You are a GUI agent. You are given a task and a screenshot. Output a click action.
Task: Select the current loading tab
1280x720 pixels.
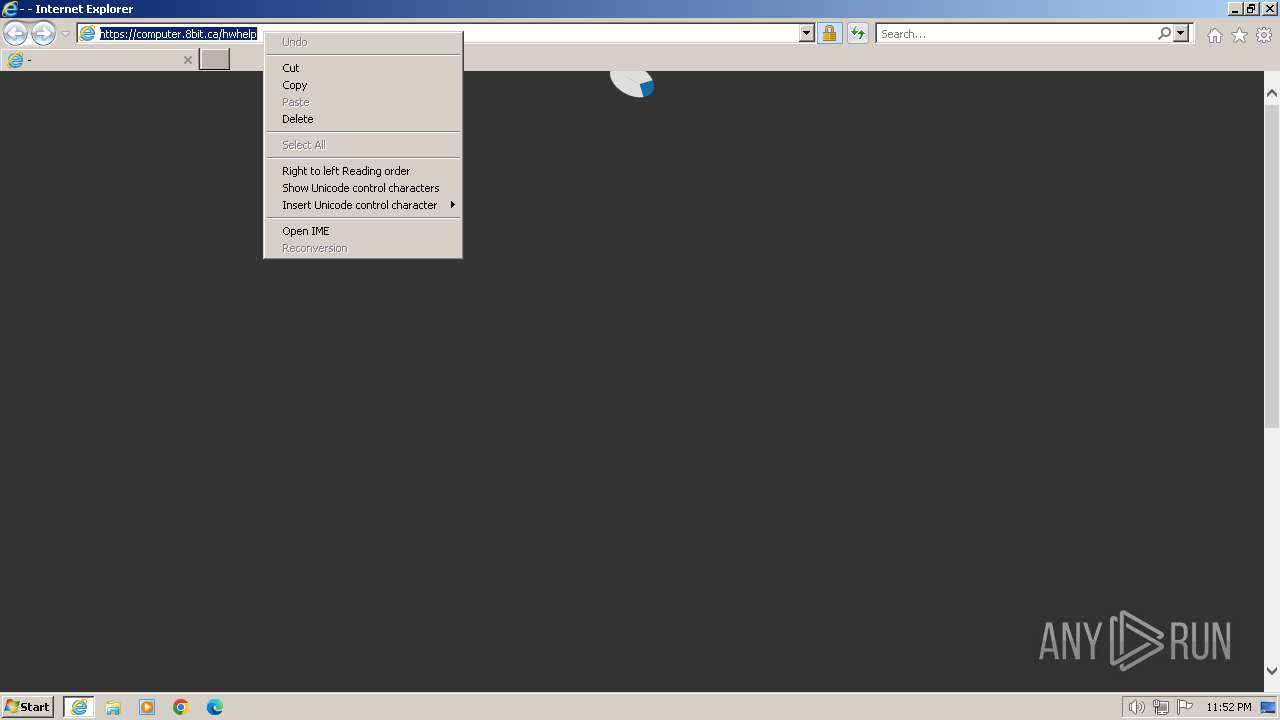click(x=99, y=60)
